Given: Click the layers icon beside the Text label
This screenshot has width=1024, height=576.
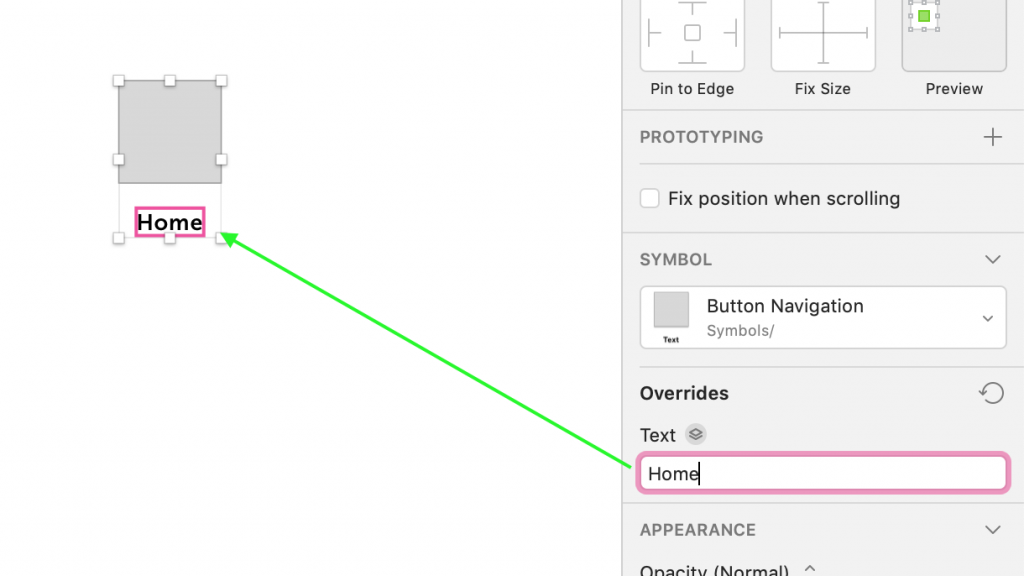Looking at the screenshot, I should pyautogui.click(x=694, y=434).
